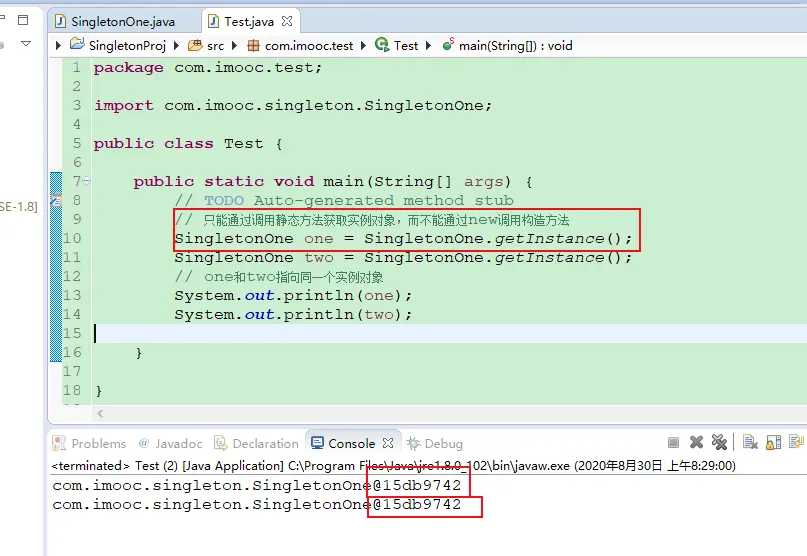The height and width of the screenshot is (556, 807).
Task: Open the left panel view menu triangle
Action: click(x=27, y=44)
